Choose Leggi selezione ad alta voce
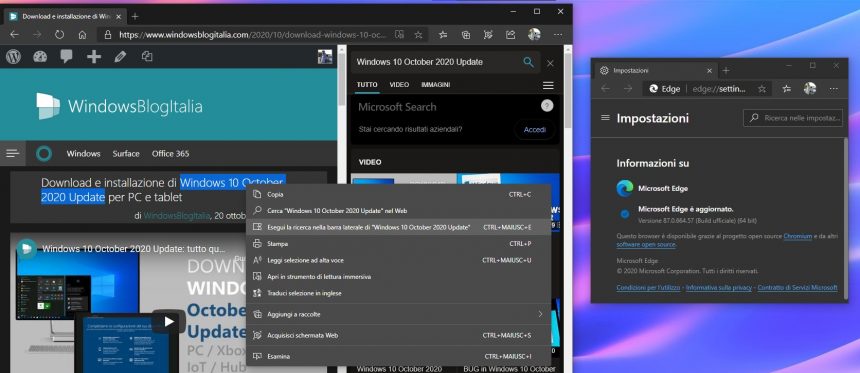 (398, 260)
